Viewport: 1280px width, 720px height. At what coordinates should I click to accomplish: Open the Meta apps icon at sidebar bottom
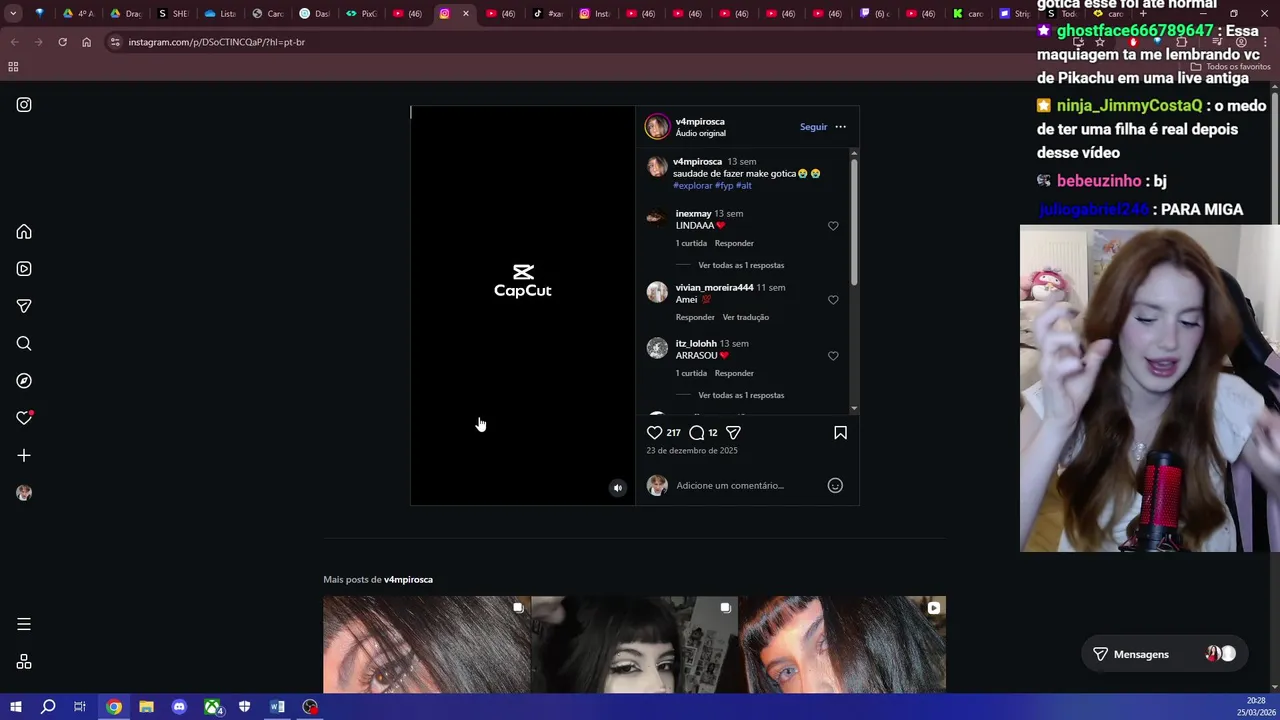(24, 662)
